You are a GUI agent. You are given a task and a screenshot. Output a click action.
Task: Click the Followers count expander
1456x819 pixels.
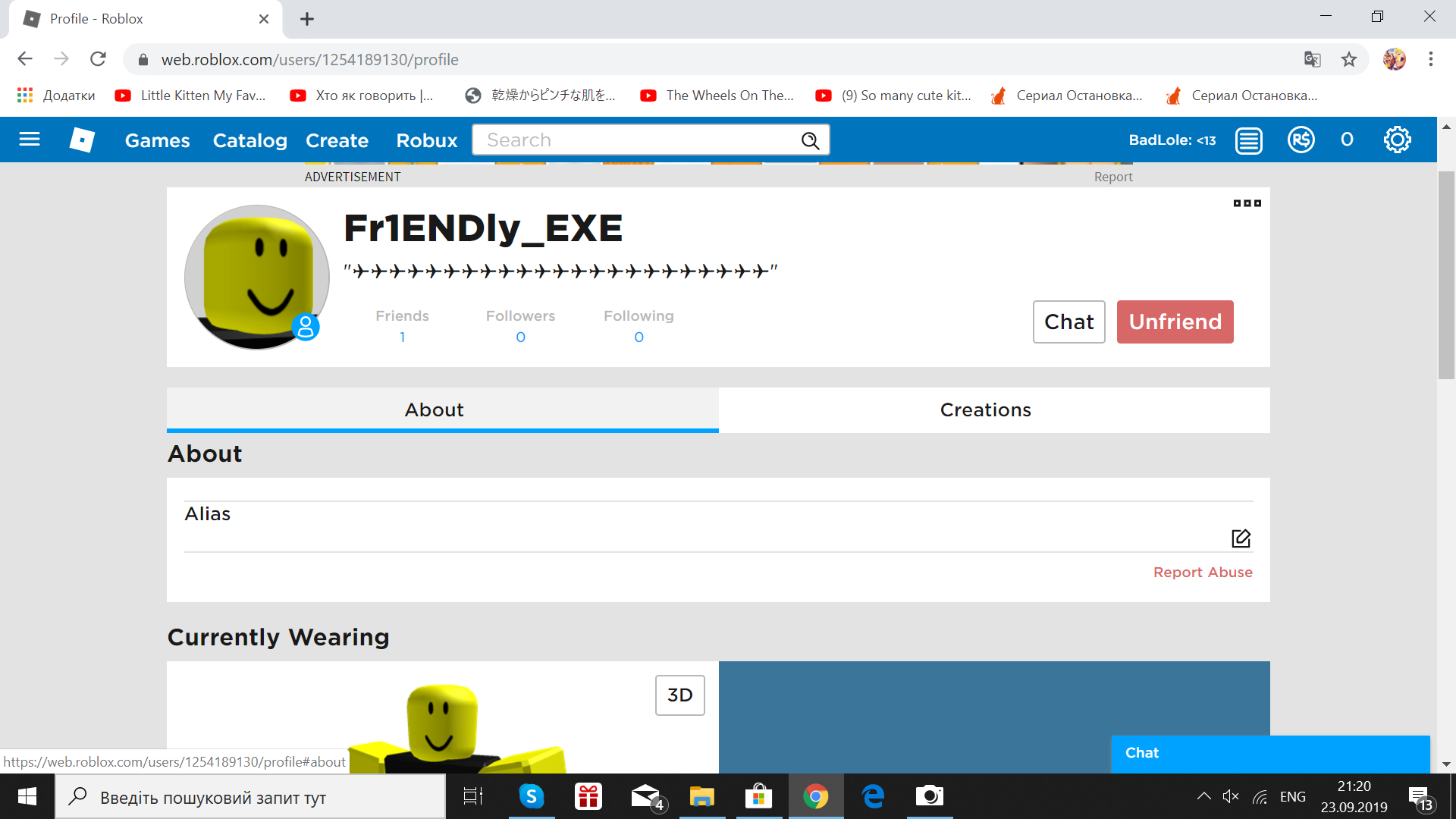(x=520, y=337)
